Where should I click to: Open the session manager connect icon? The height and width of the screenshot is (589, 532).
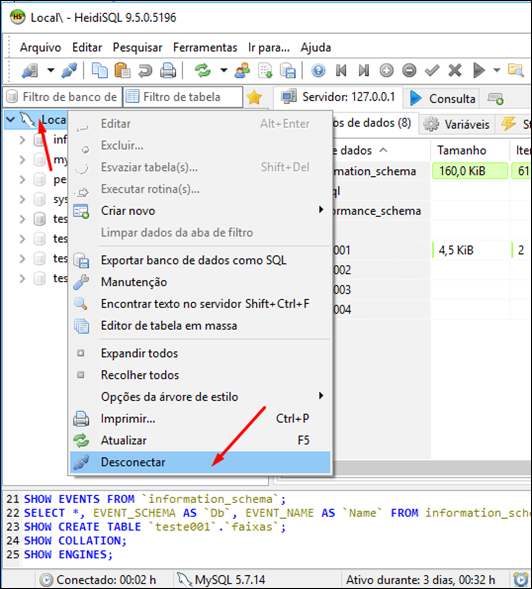coord(30,70)
